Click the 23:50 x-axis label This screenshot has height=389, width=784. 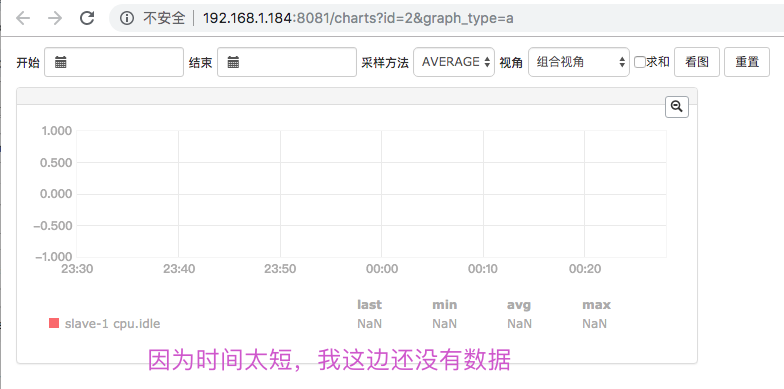[280, 269]
